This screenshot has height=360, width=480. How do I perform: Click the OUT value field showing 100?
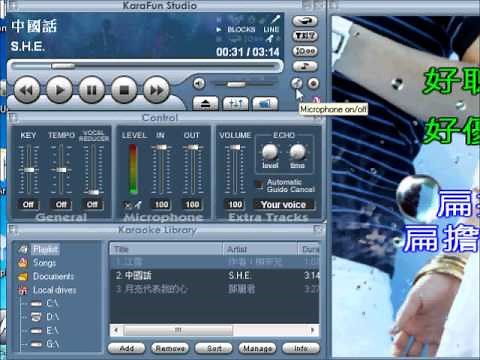click(x=192, y=204)
